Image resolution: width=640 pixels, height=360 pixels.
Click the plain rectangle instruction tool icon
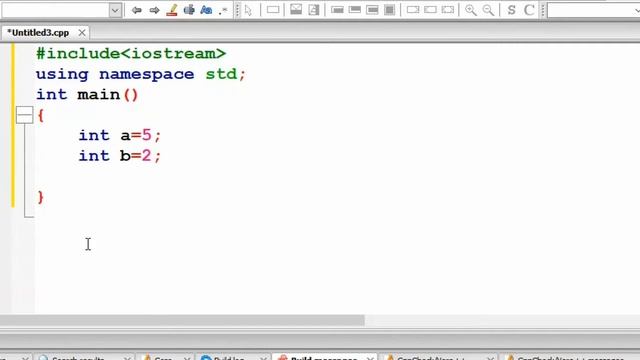pyautogui.click(x=273, y=10)
